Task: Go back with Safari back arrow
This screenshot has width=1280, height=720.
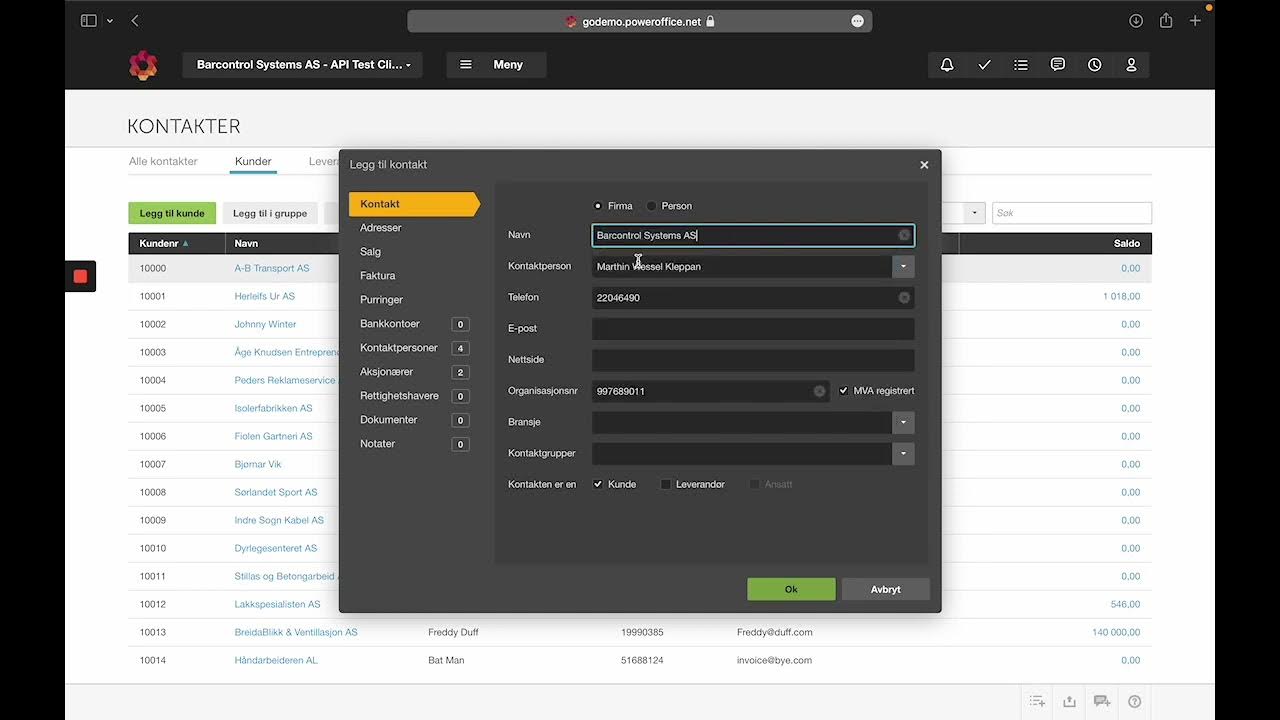Action: [x=135, y=21]
